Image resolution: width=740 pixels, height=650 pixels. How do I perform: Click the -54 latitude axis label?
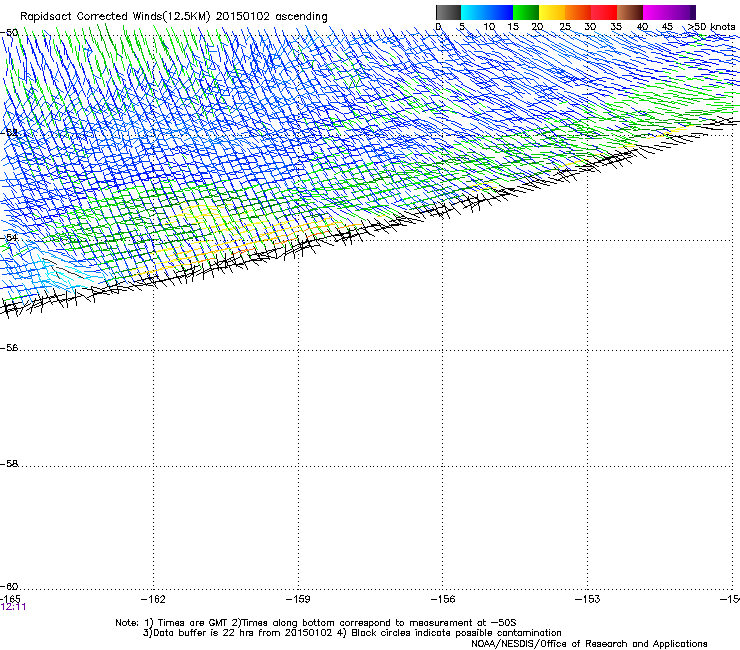point(9,238)
